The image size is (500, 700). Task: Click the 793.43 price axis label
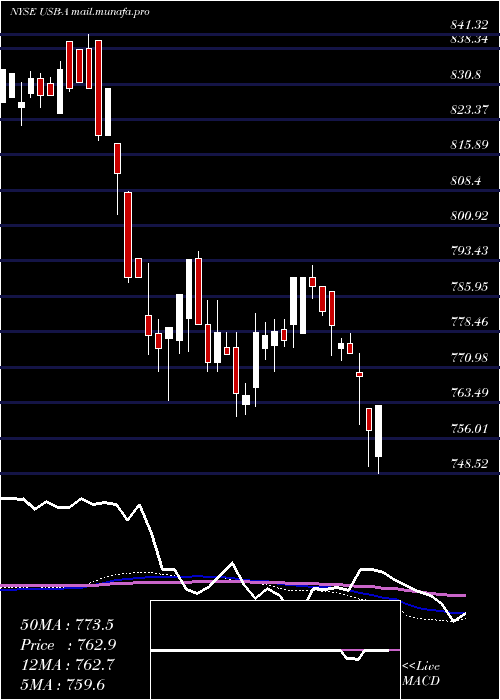[469, 251]
